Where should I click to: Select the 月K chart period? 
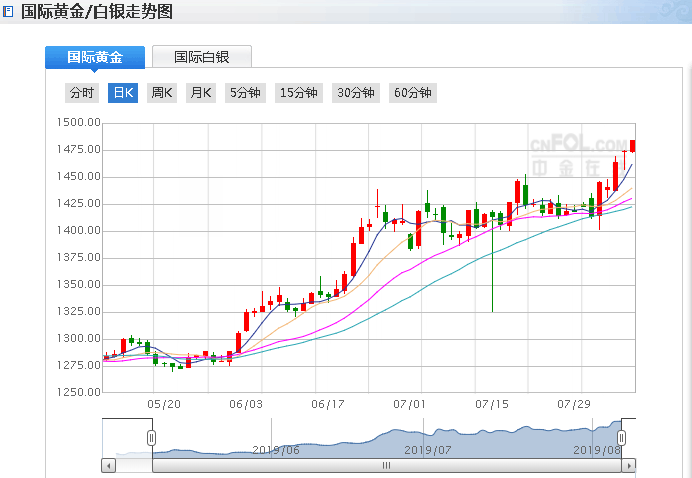click(201, 93)
